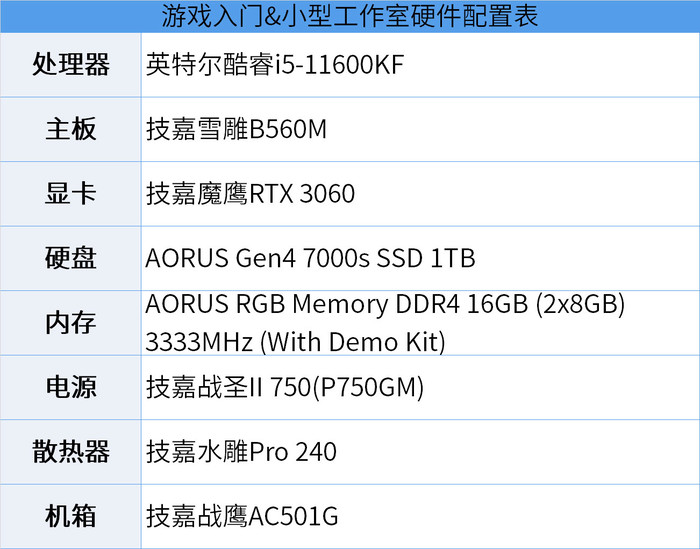
Task: Select the 显卡 row label
Action: (70, 194)
